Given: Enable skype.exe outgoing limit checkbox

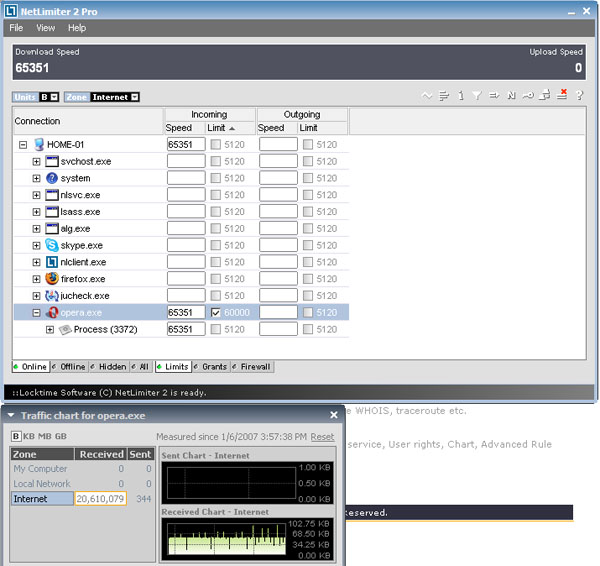Looking at the screenshot, I should [308, 245].
